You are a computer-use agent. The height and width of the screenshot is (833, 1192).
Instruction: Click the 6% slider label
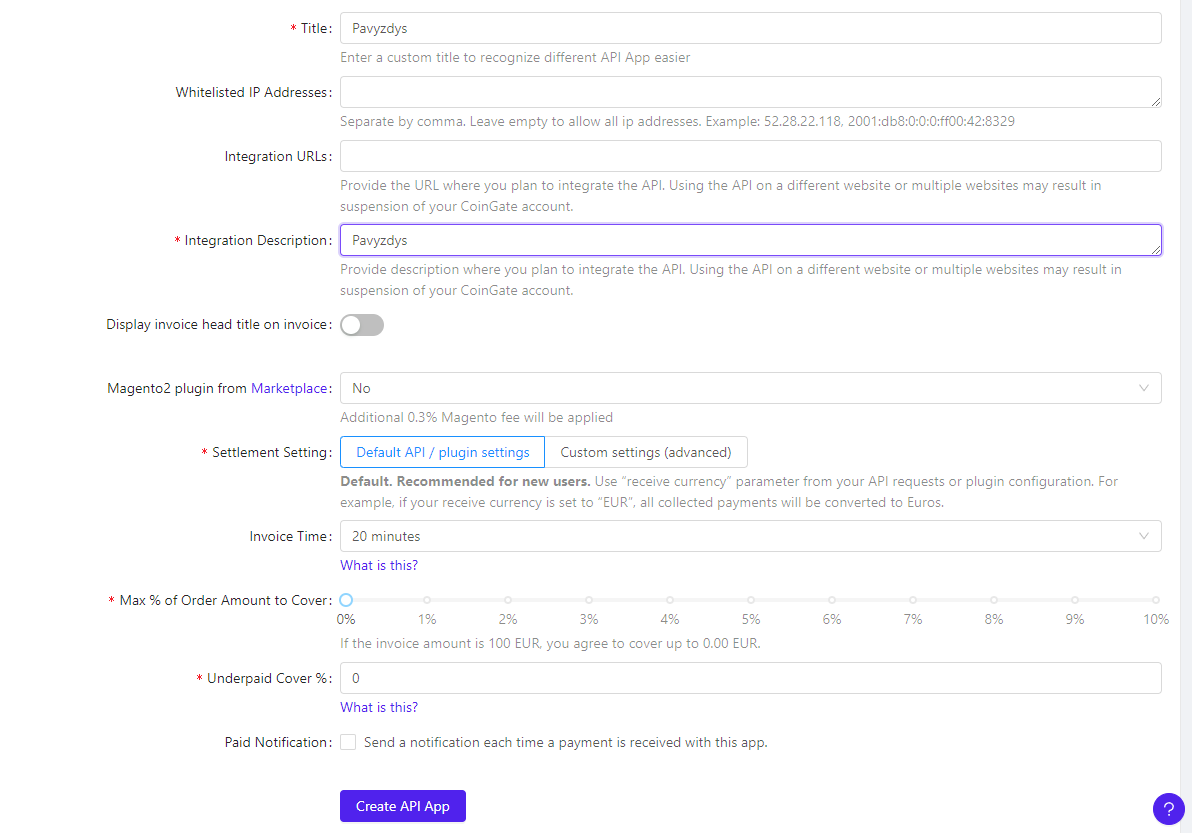coord(832,619)
